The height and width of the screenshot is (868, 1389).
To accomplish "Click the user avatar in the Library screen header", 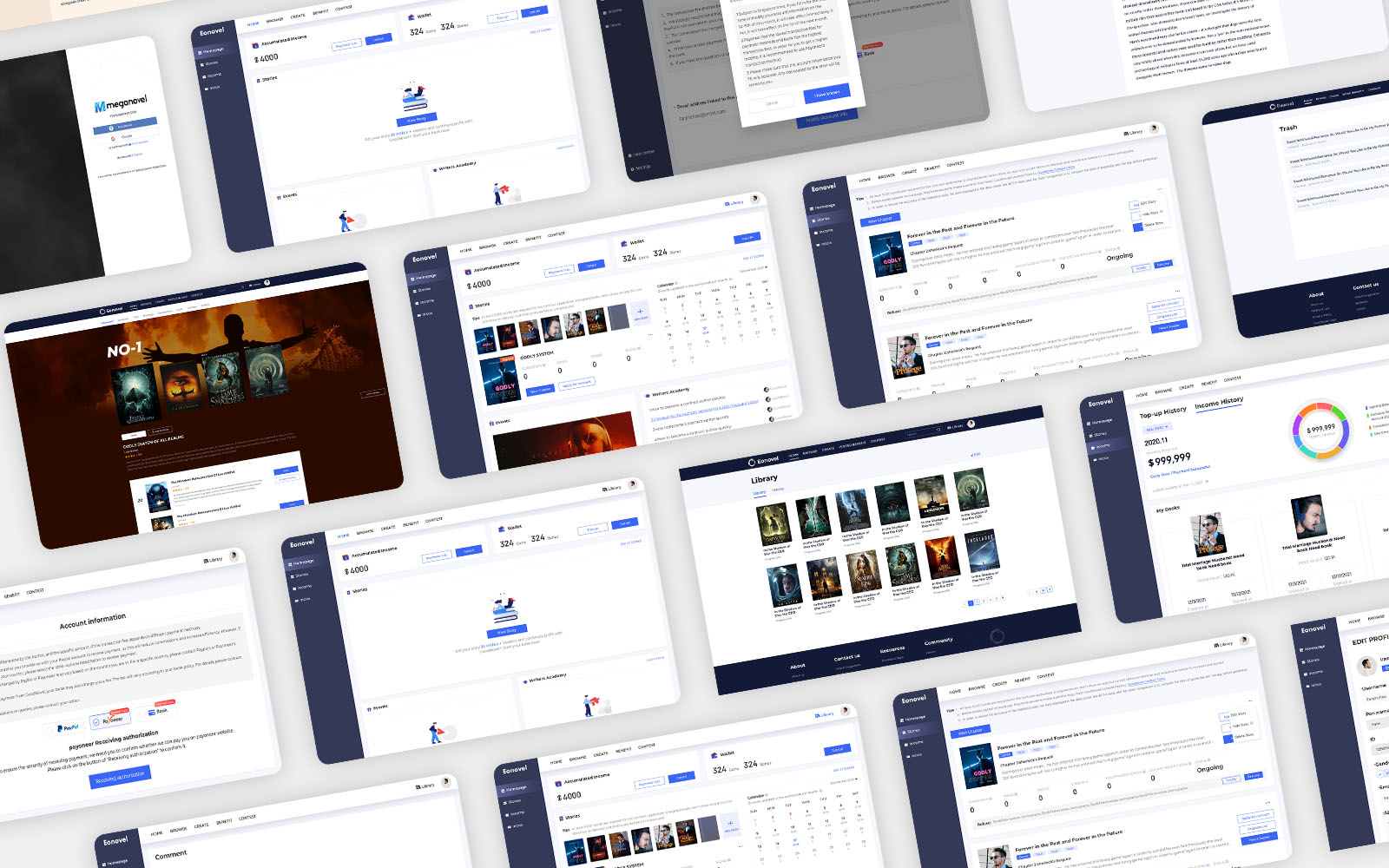I will pyautogui.click(x=971, y=424).
